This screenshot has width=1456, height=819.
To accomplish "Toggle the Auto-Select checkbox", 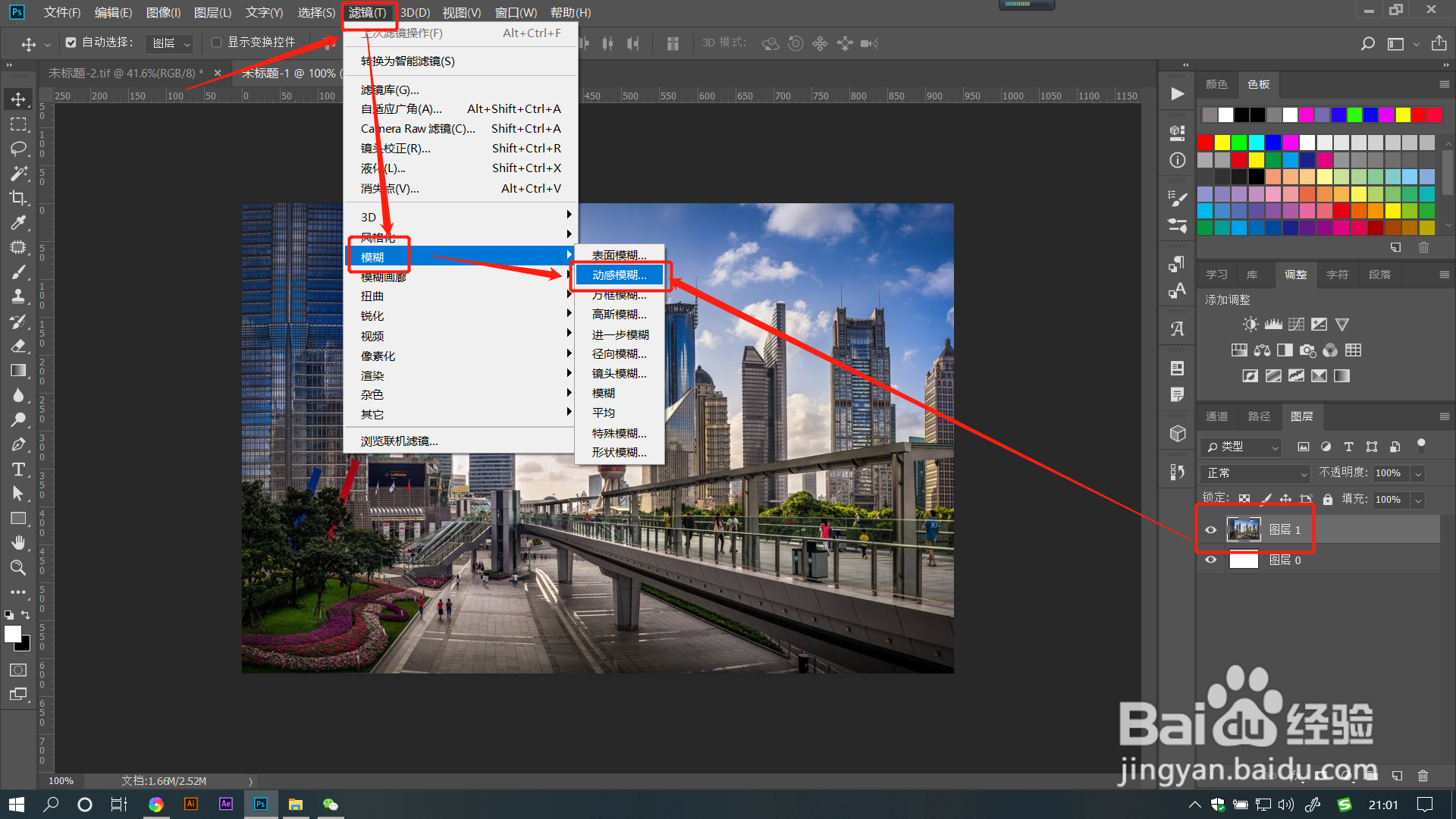I will 71,42.
